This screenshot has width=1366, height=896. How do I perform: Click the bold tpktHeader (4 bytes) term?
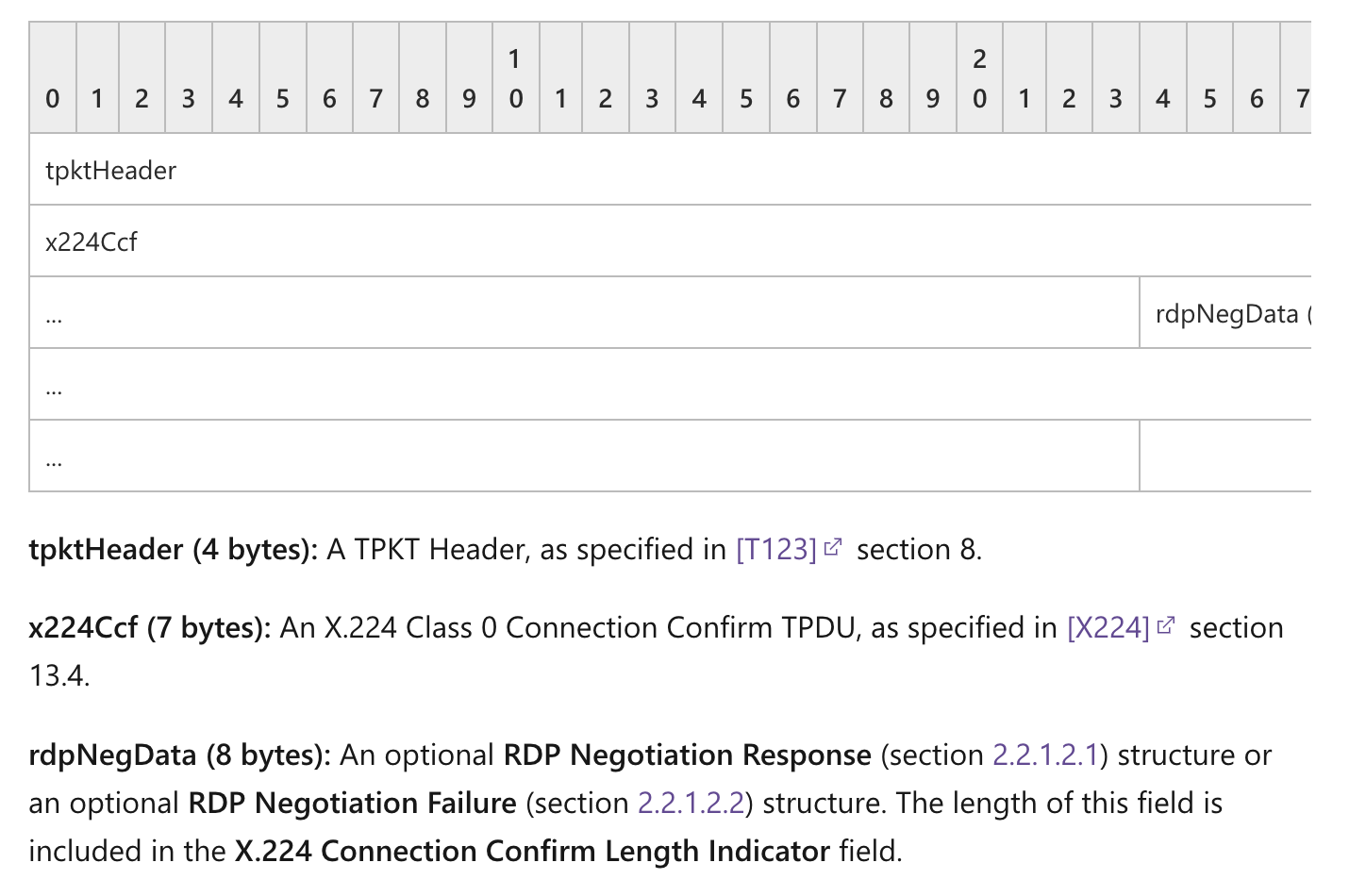pyautogui.click(x=174, y=549)
